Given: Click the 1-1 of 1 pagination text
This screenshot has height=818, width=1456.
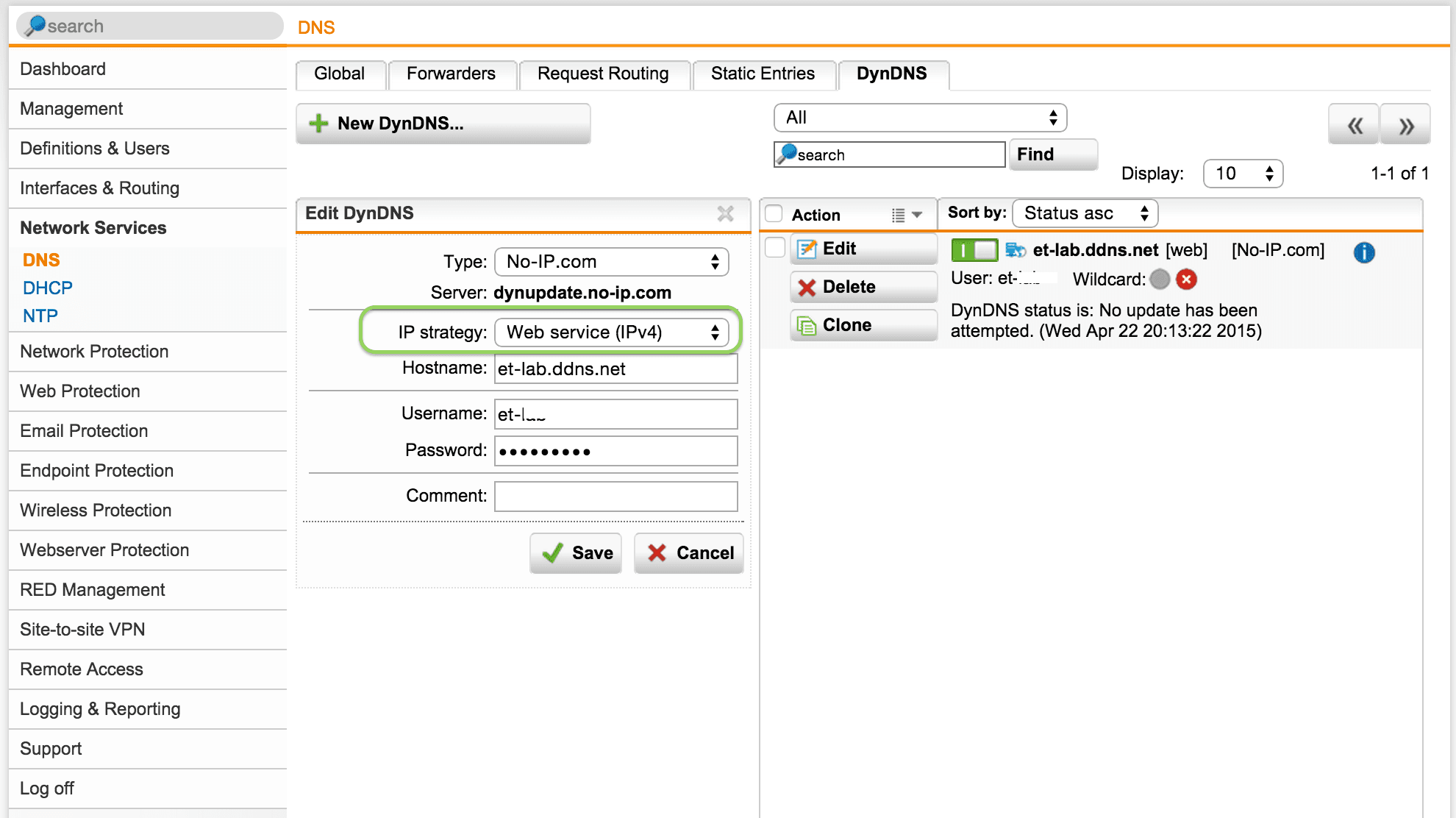Looking at the screenshot, I should pyautogui.click(x=1400, y=174).
